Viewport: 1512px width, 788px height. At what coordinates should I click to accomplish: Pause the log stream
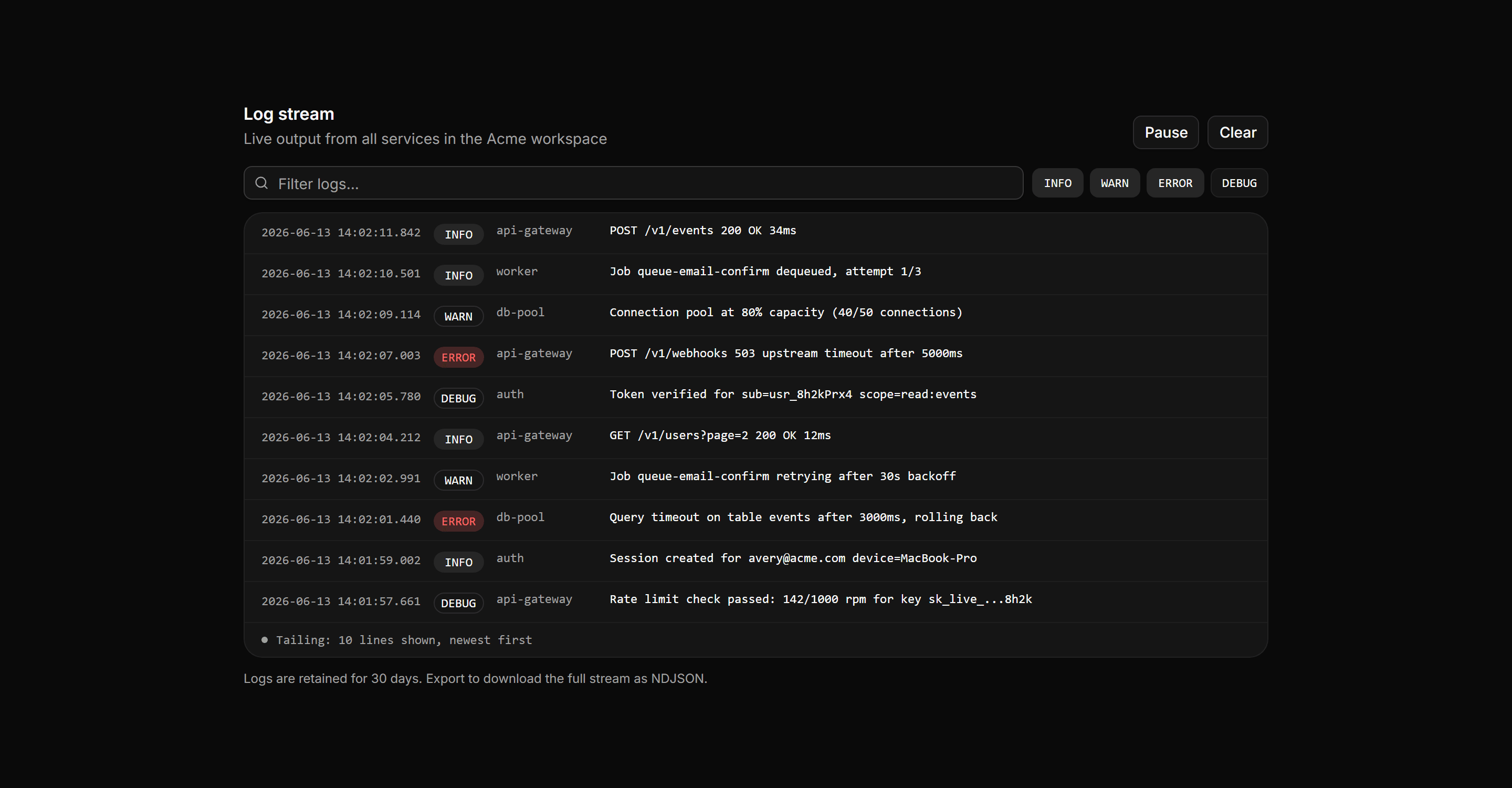click(1165, 133)
